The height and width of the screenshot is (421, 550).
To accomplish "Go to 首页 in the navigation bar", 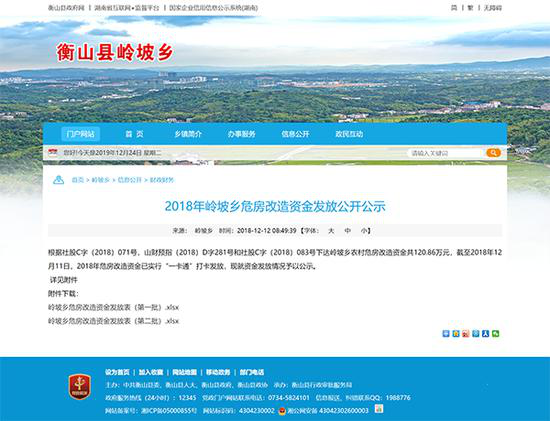I will [x=134, y=134].
